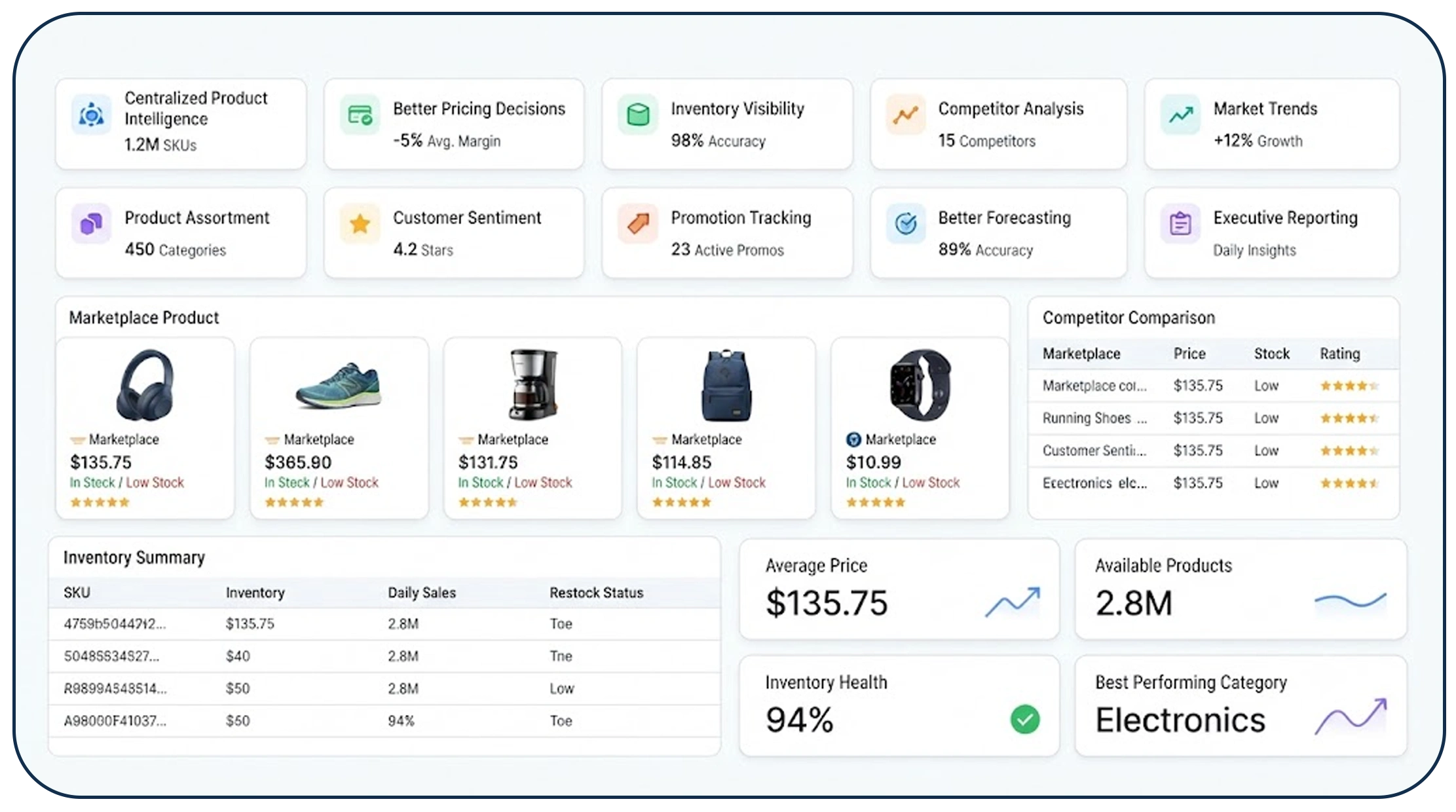Click the Marketplace cor... competitor row name
The image size is (1456, 812).
1094,386
